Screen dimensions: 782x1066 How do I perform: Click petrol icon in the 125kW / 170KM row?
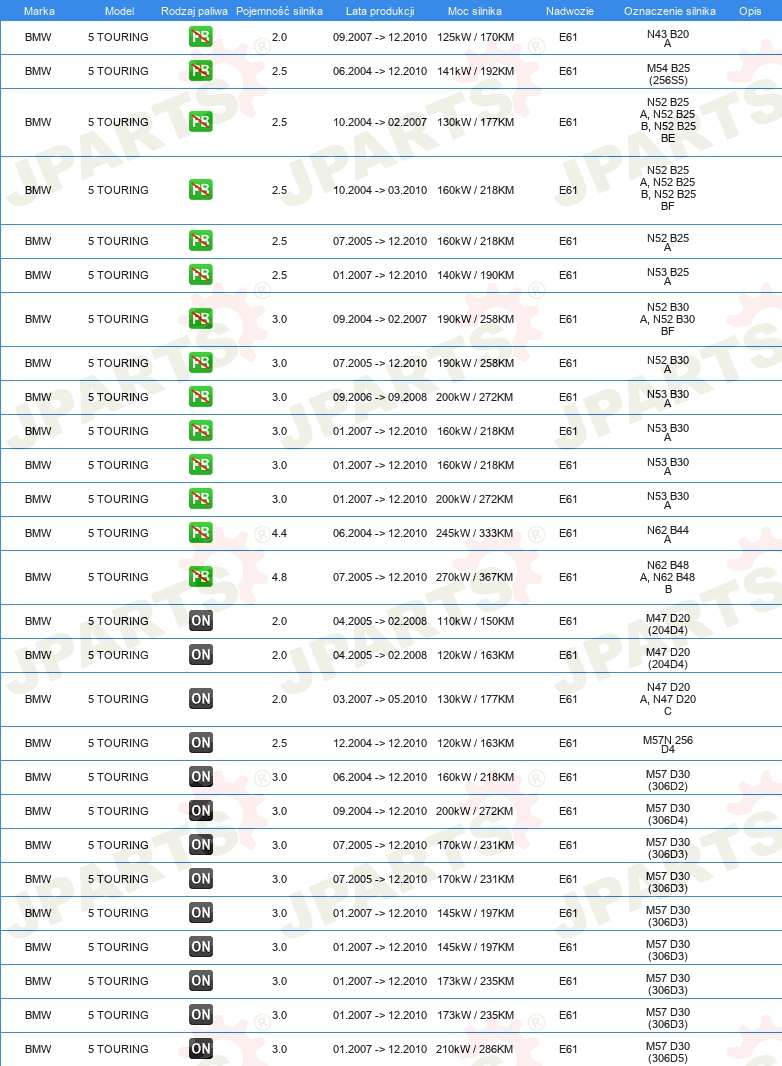point(201,37)
